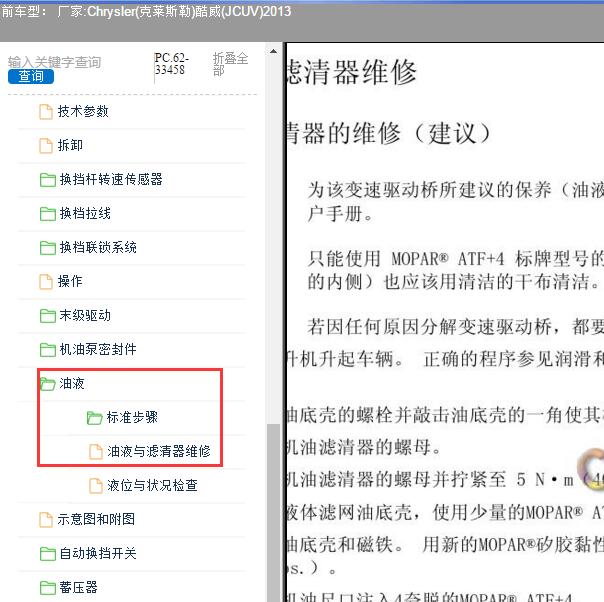604x602 pixels.
Task: Expand the 换档联锁系统 folder icon
Action: click(x=47, y=248)
